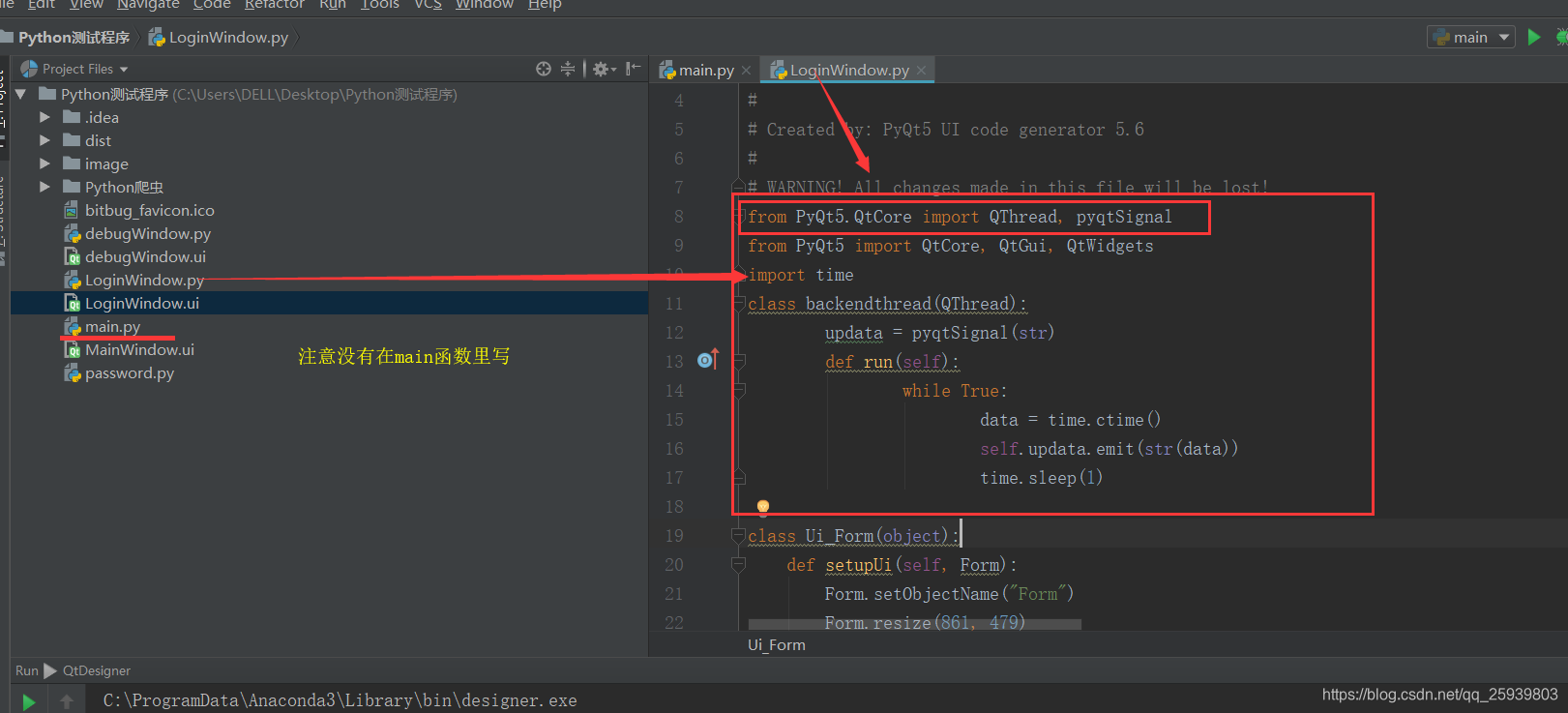
Task: Click the horizontal scrollbar under the editor
Action: coord(914,625)
